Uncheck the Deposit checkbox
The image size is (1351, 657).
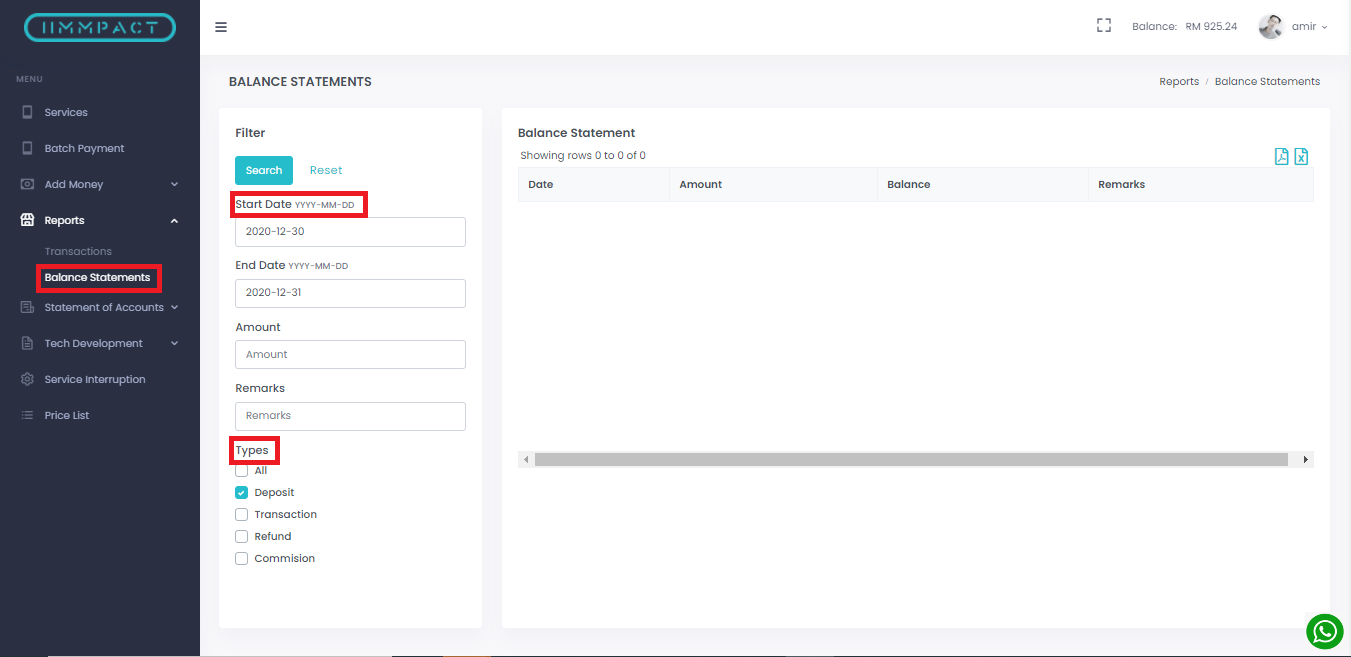click(x=241, y=492)
